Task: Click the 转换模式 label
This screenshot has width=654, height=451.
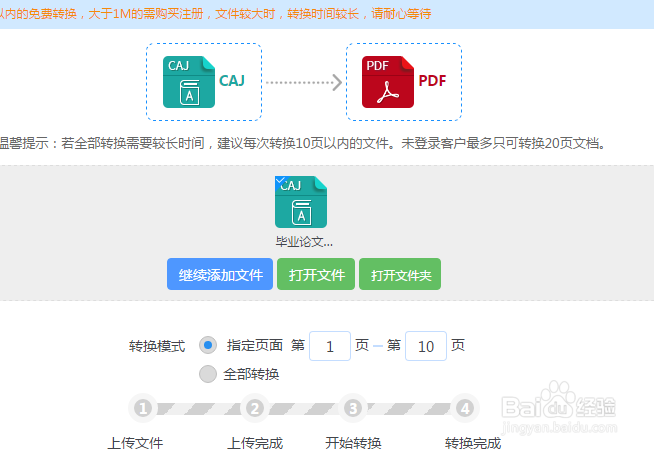Action: [157, 346]
